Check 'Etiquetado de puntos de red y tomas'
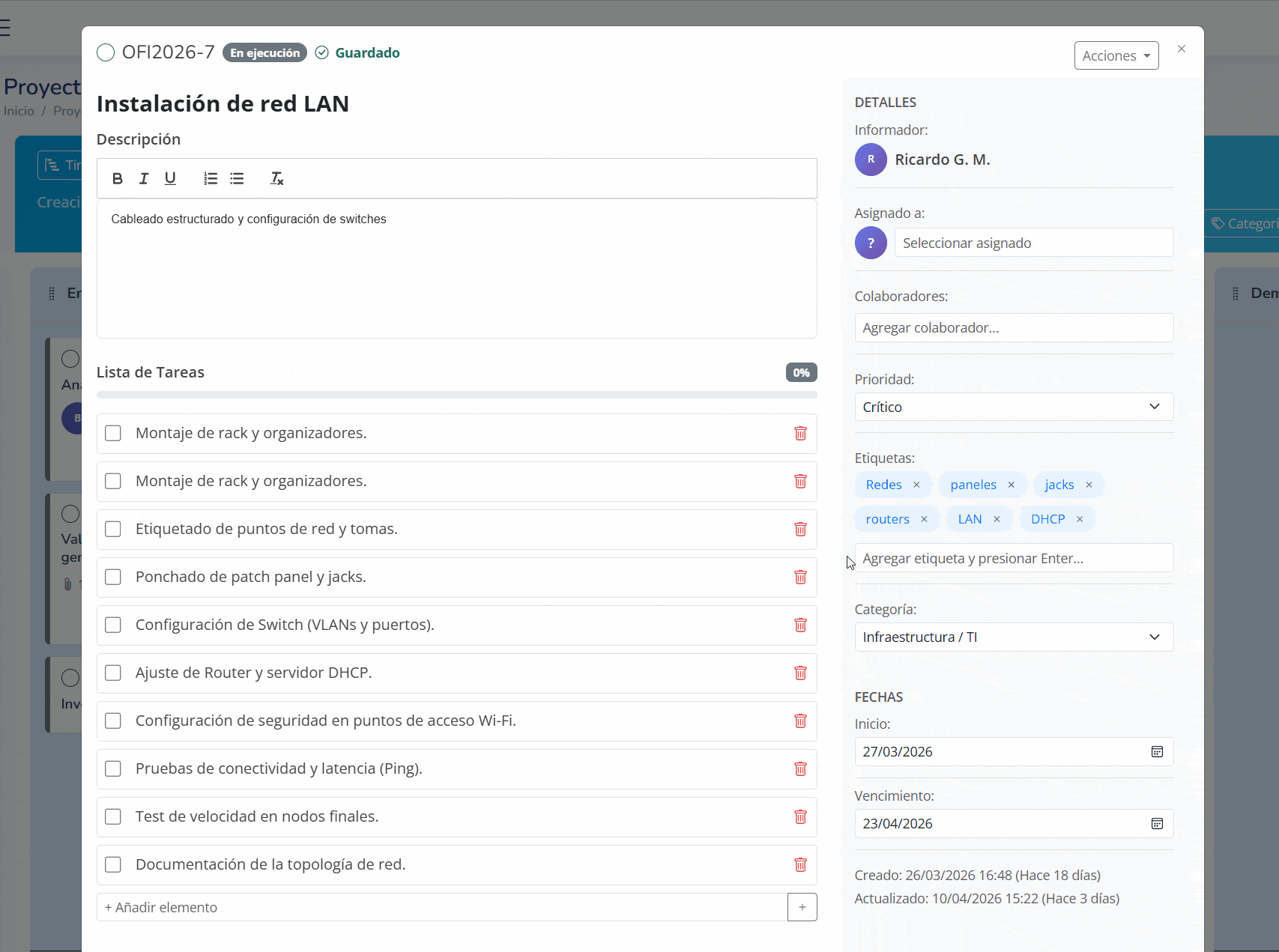This screenshot has height=952, width=1279. click(x=113, y=529)
